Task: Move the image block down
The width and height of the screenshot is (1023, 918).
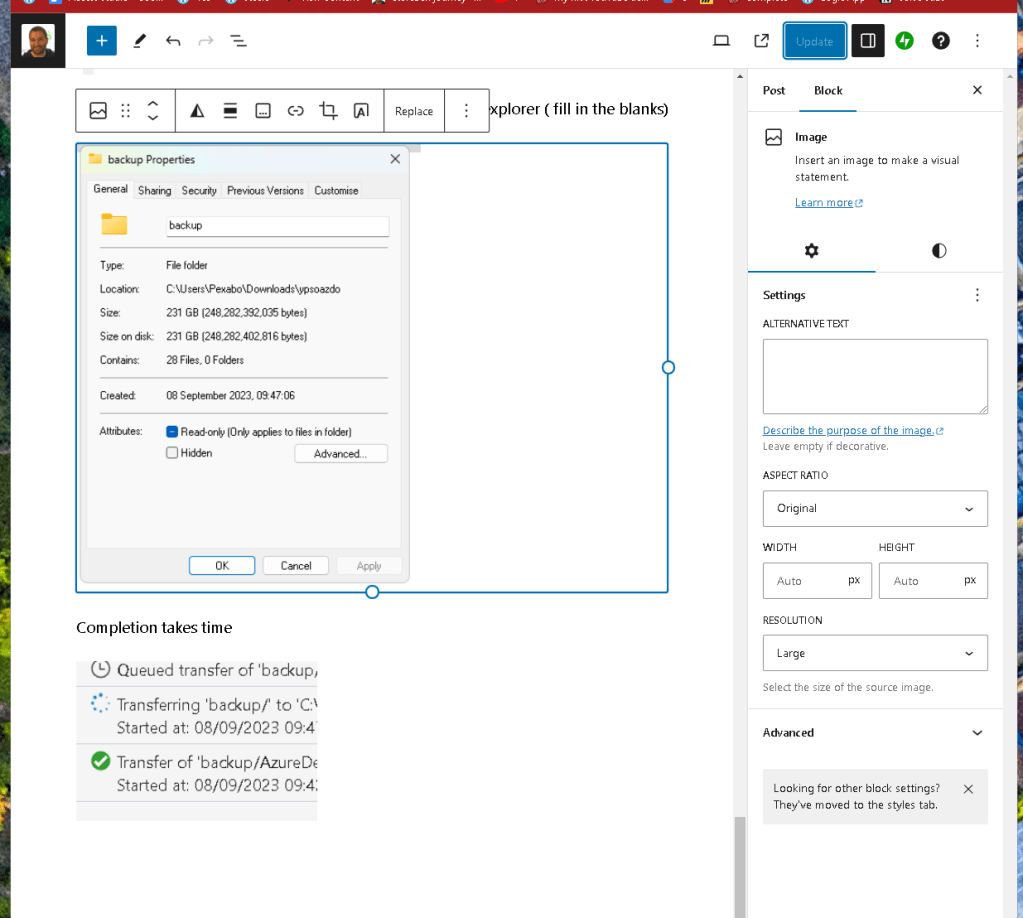Action: (x=153, y=118)
